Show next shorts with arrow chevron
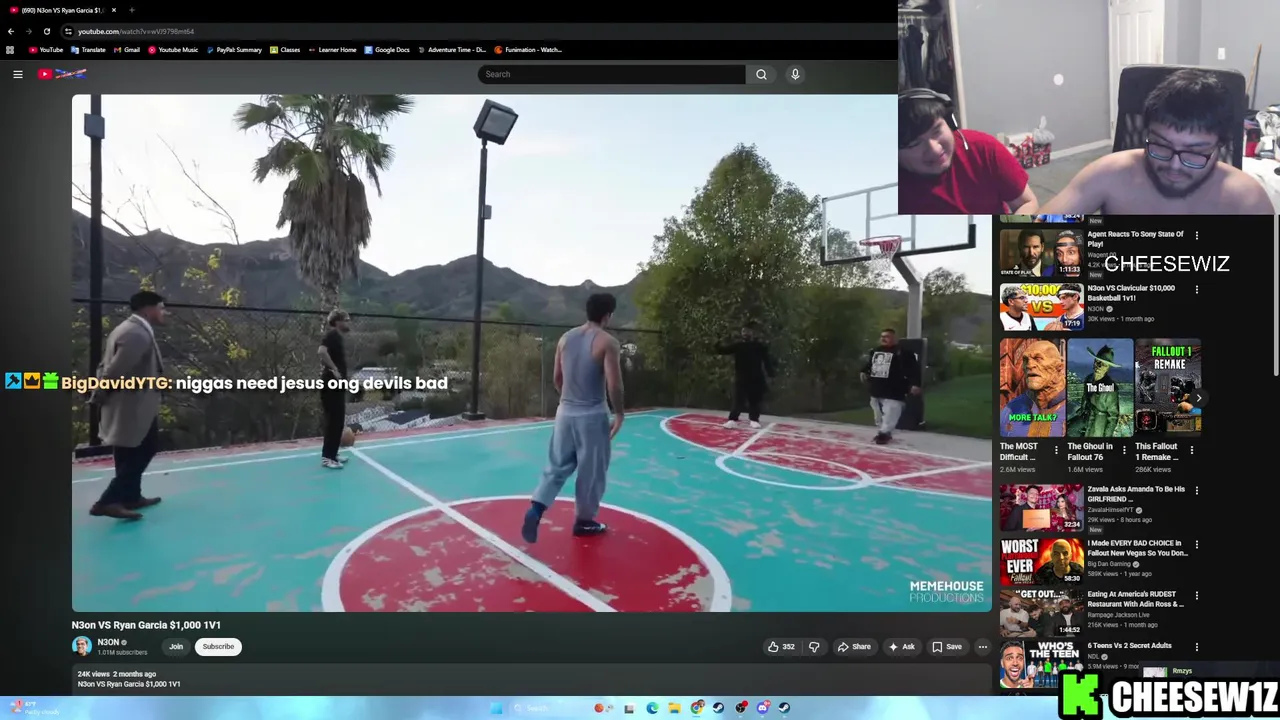 pyautogui.click(x=1198, y=398)
